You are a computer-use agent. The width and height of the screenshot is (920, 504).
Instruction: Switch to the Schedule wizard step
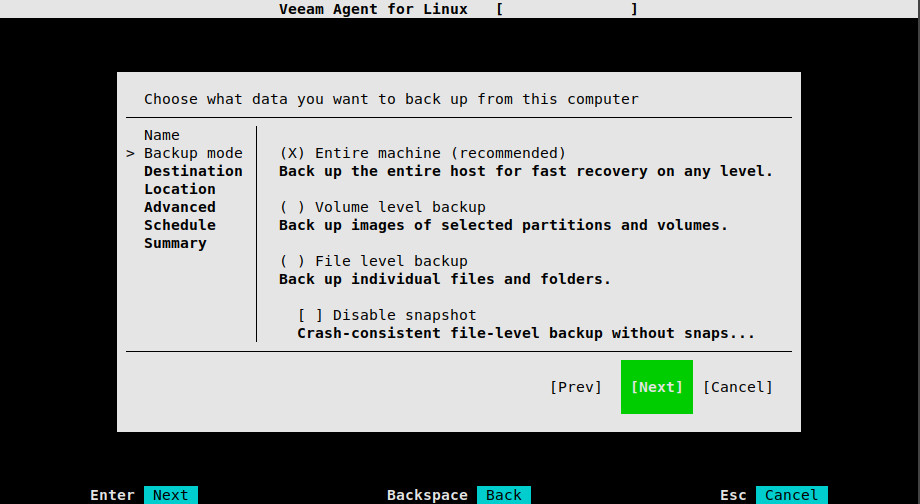pos(180,225)
